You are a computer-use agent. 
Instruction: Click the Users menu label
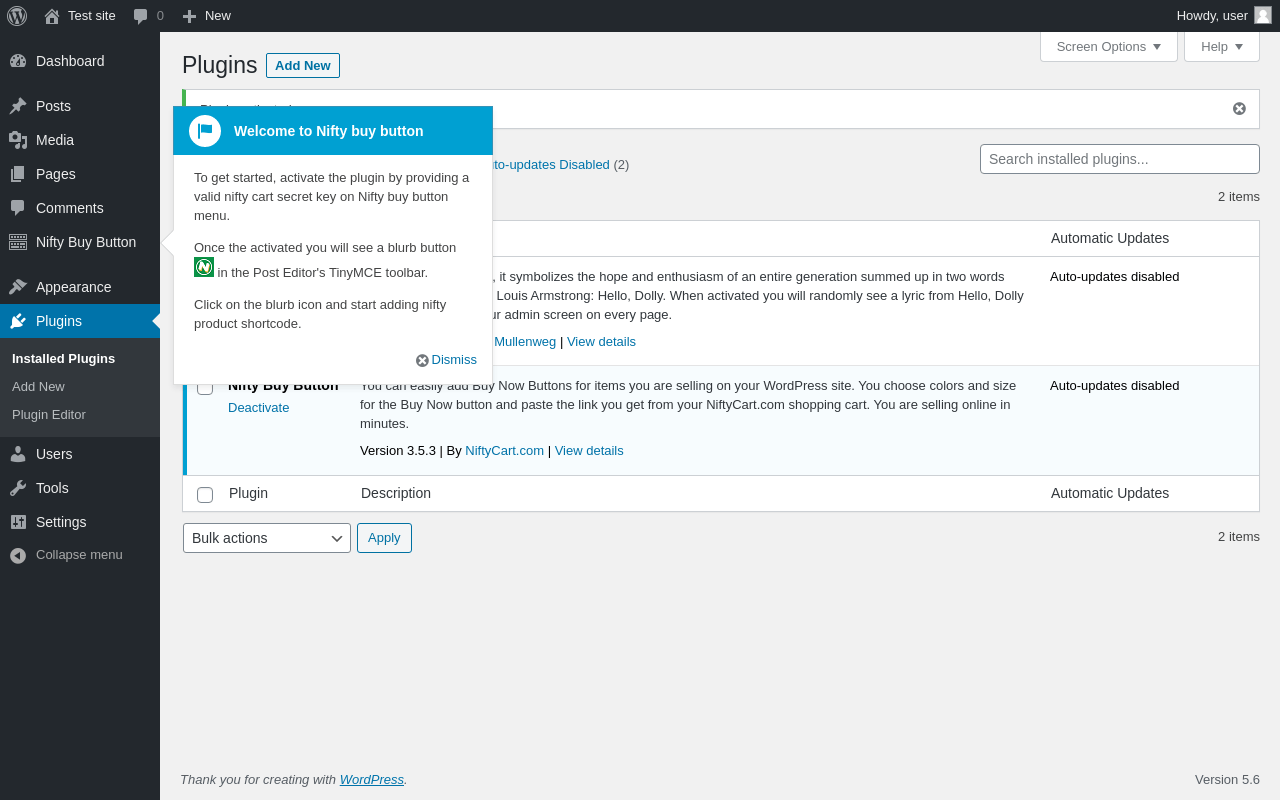[54, 454]
